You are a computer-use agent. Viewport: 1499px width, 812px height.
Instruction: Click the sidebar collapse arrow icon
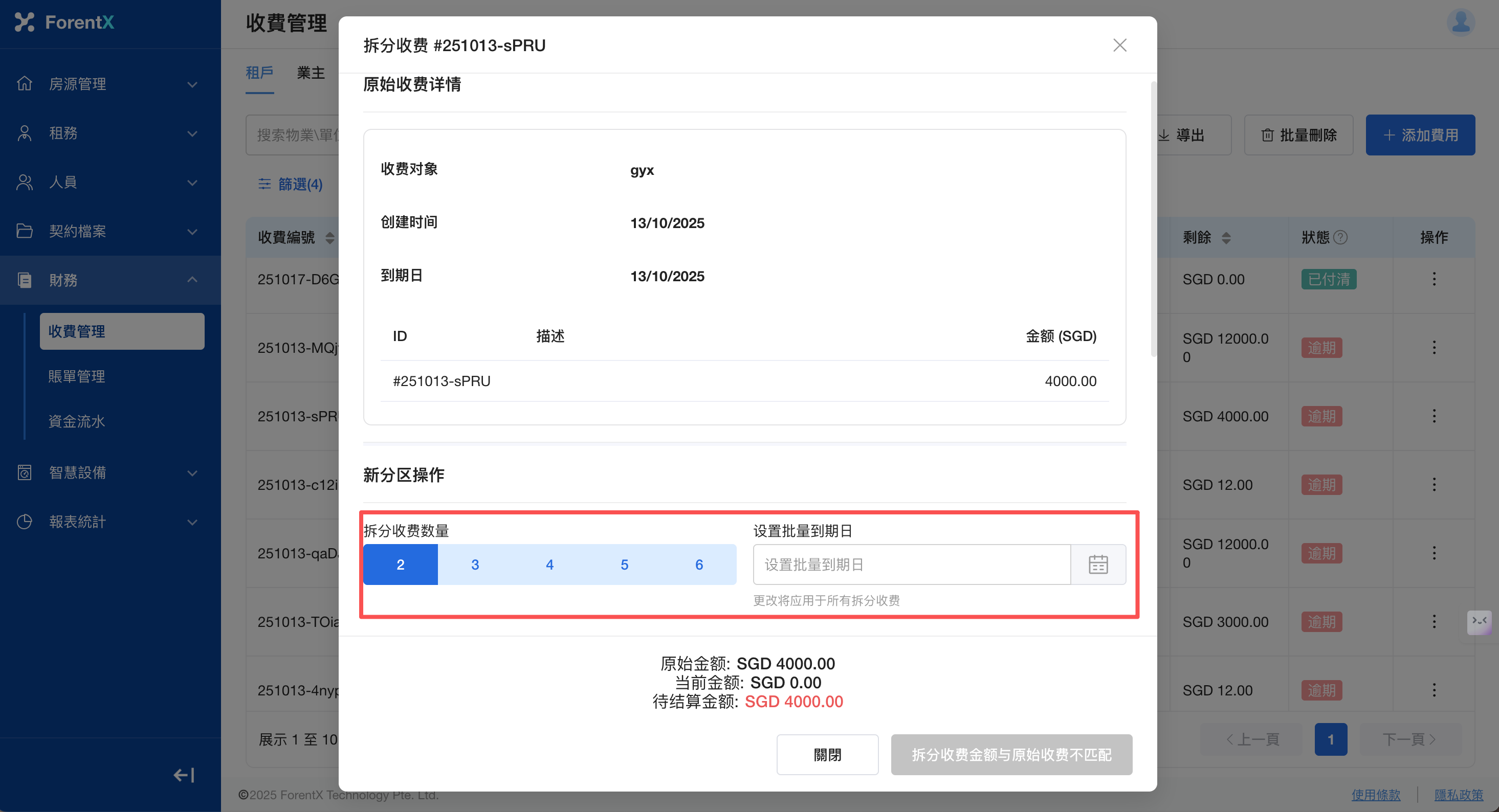pos(184,775)
